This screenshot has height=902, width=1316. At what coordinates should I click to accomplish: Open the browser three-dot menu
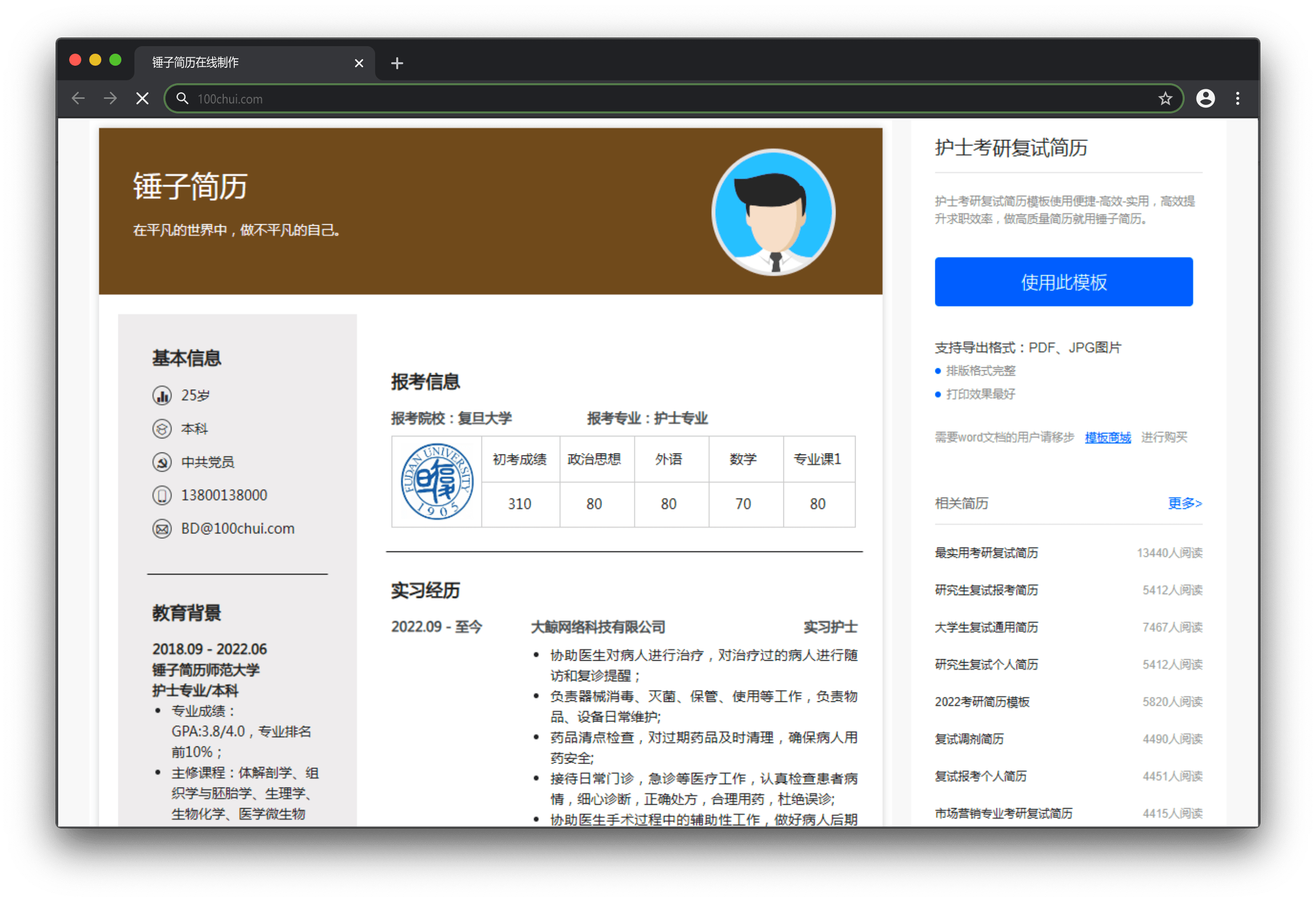[1237, 99]
